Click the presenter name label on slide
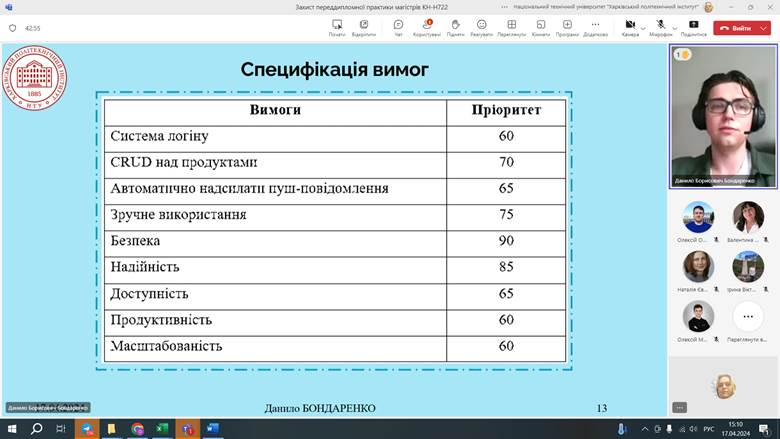The height and width of the screenshot is (439, 780). click(x=48, y=408)
